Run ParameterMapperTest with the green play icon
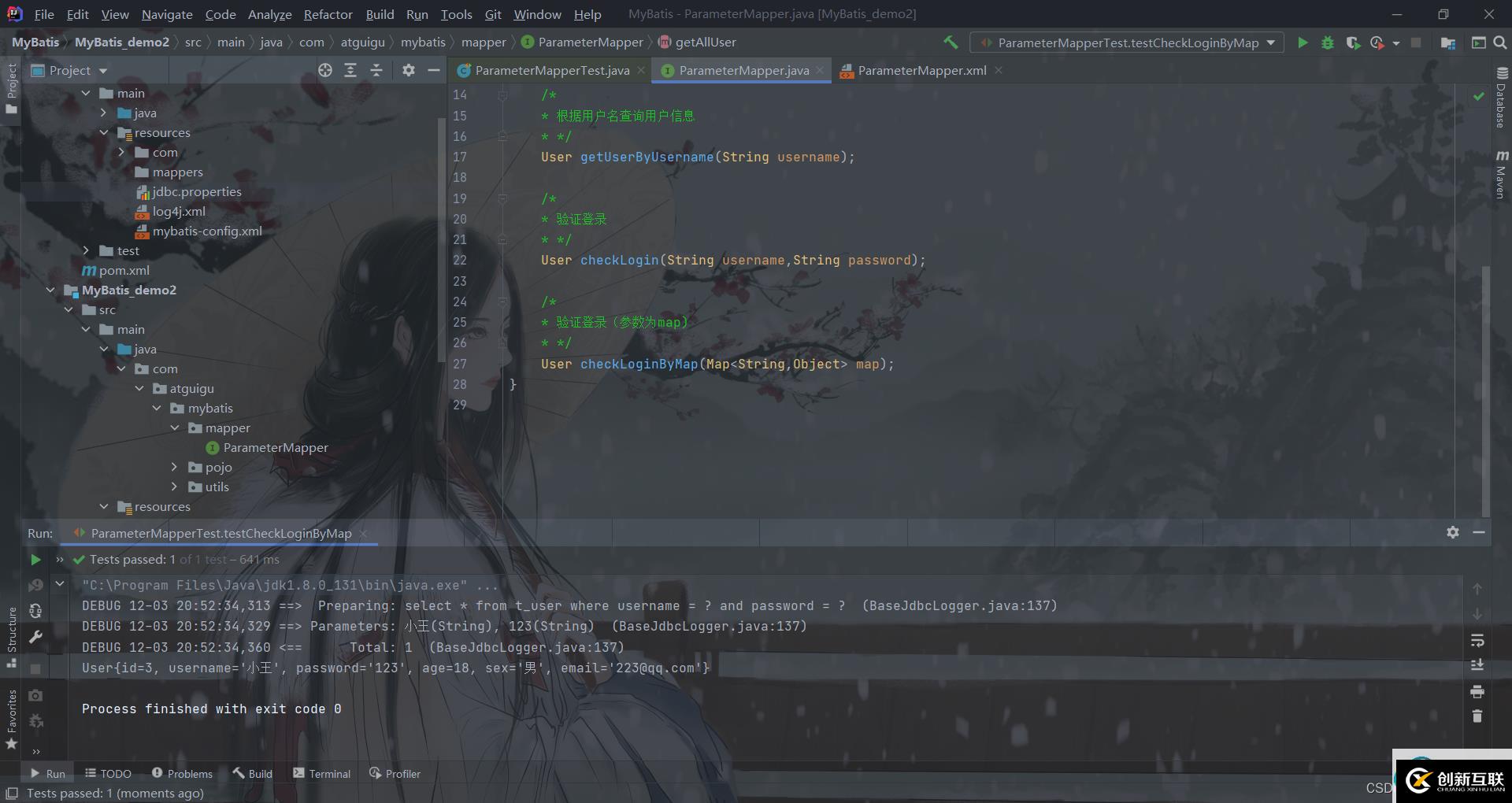 (x=1303, y=43)
